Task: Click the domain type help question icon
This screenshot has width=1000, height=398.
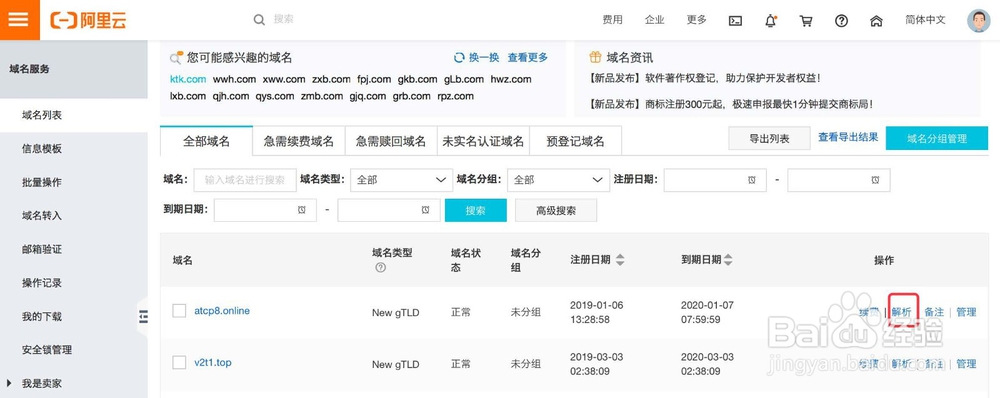Action: tap(381, 268)
